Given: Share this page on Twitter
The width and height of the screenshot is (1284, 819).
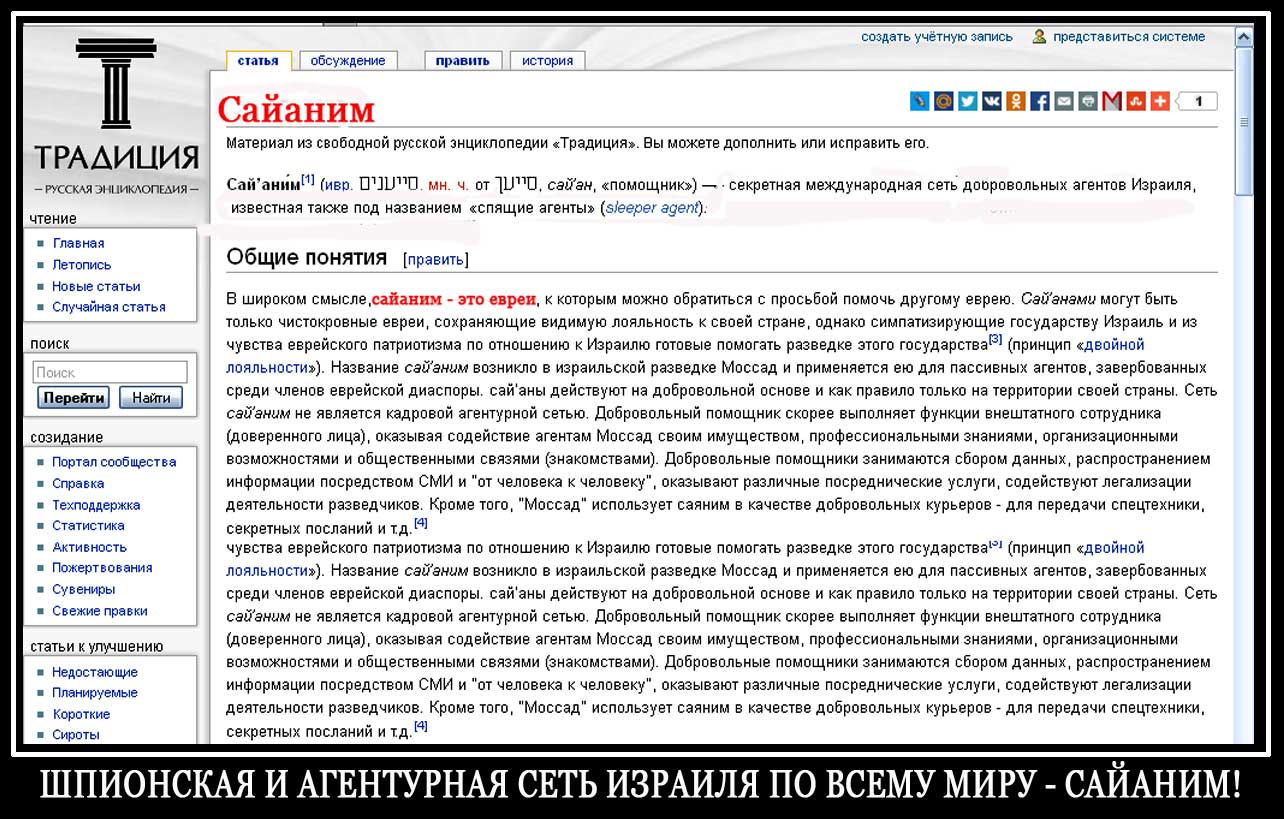Looking at the screenshot, I should pos(967,101).
